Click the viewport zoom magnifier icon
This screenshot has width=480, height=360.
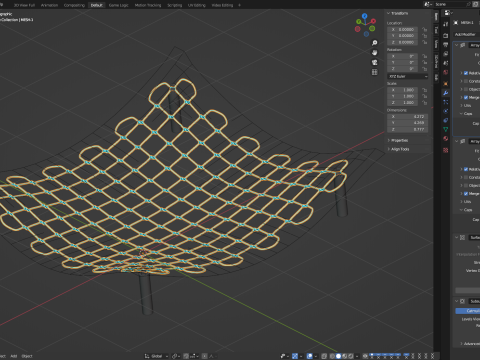click(375, 43)
